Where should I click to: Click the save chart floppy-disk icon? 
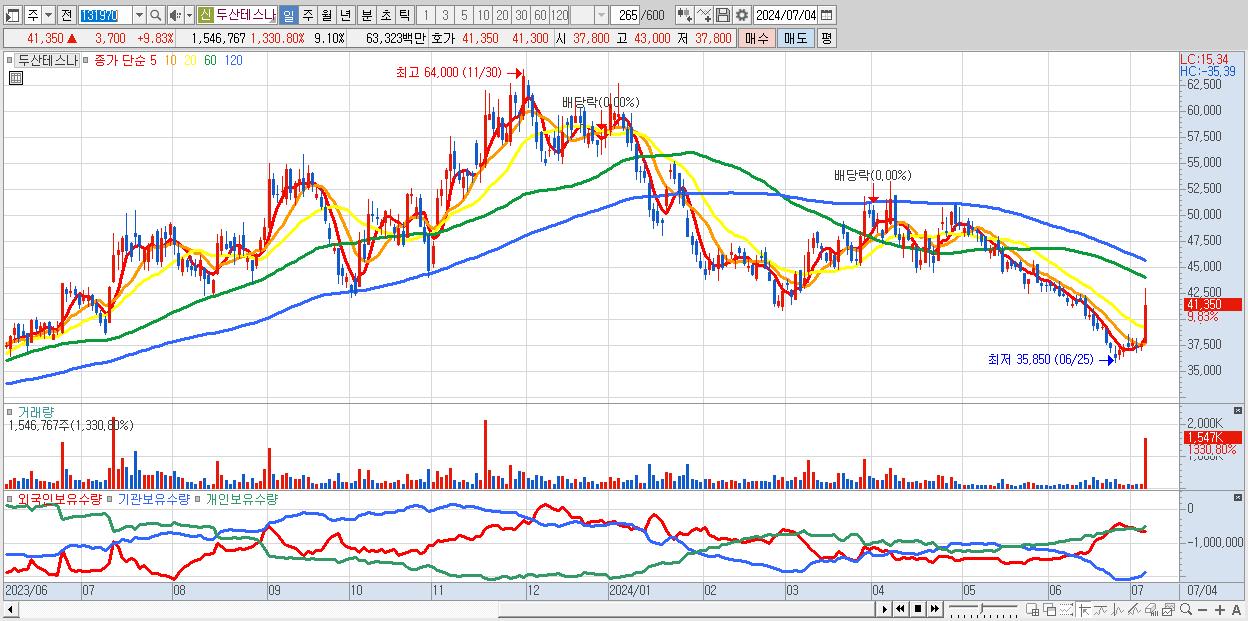pos(723,15)
